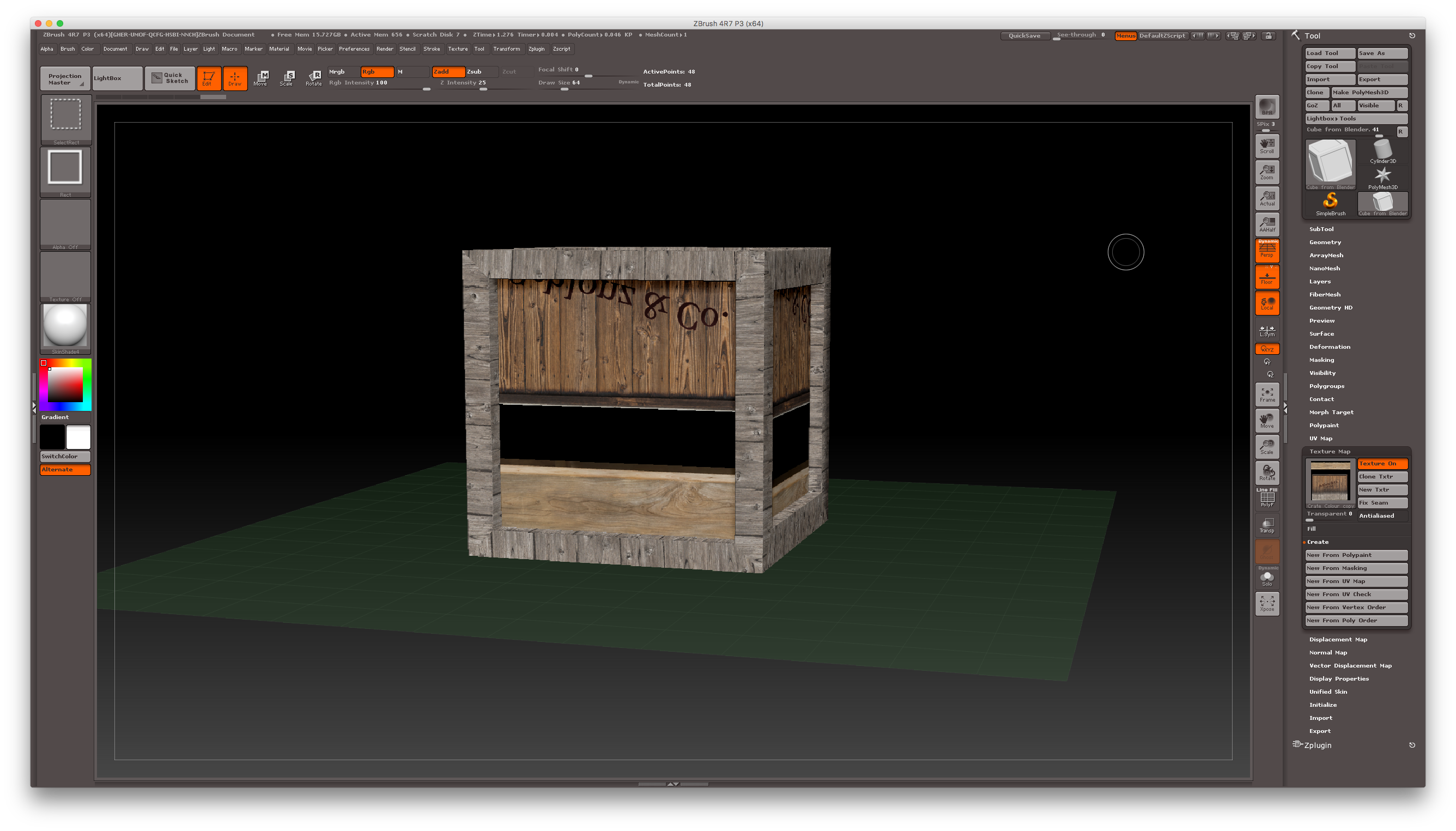Open the Render menu item

(384, 48)
